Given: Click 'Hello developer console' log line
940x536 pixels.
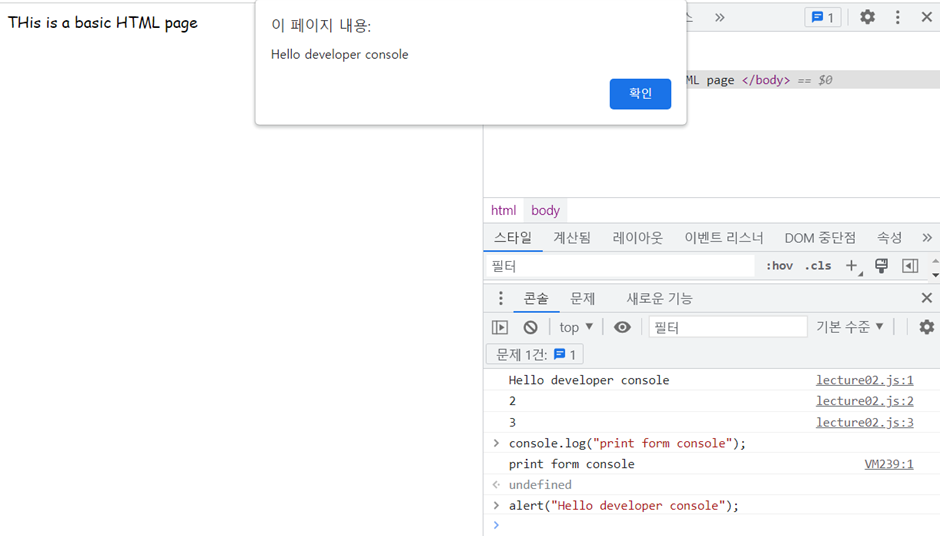Looking at the screenshot, I should click(x=589, y=380).
